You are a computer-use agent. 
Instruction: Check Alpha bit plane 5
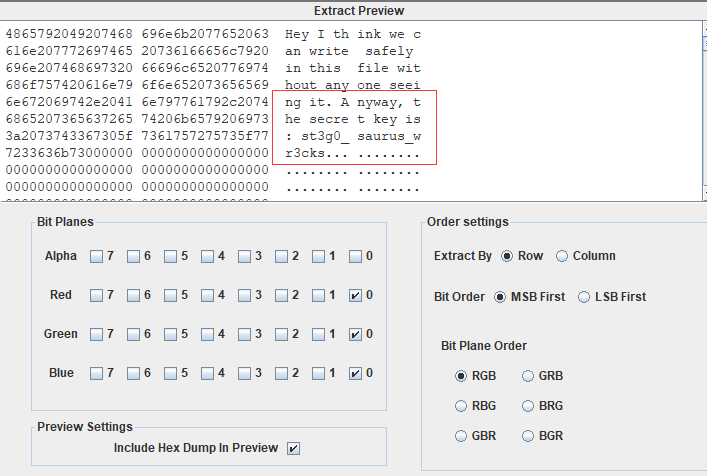click(170, 256)
